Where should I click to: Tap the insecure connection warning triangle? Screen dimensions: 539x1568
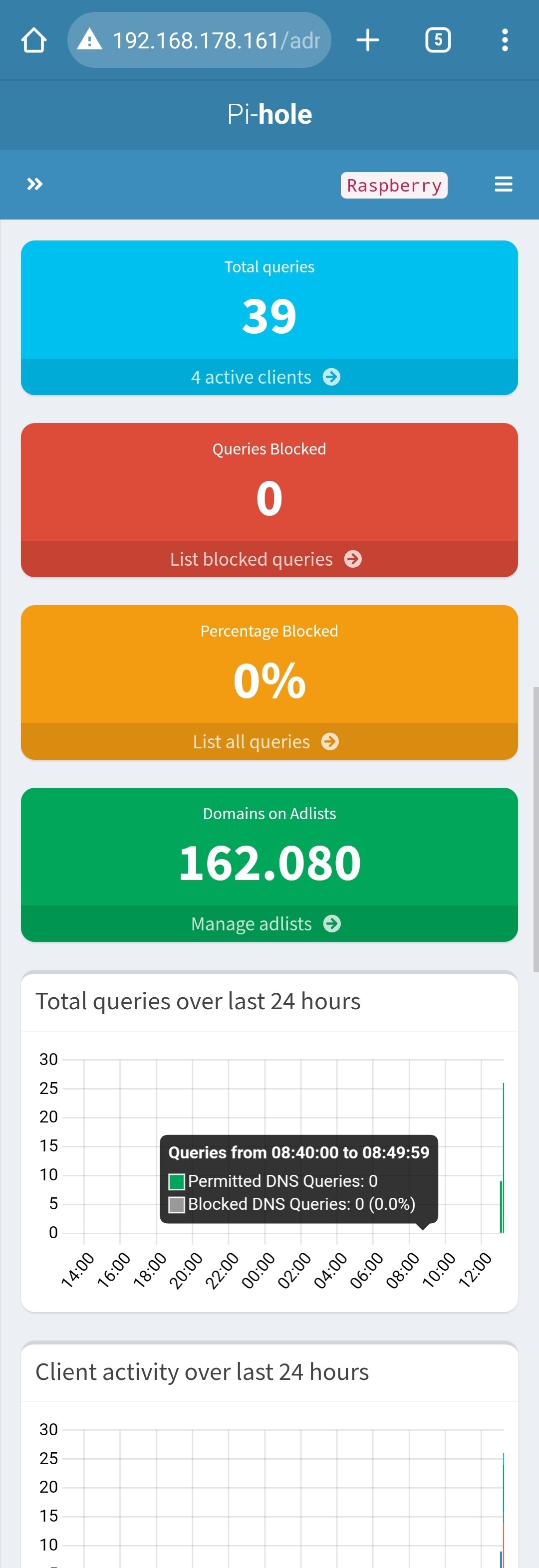(x=90, y=41)
